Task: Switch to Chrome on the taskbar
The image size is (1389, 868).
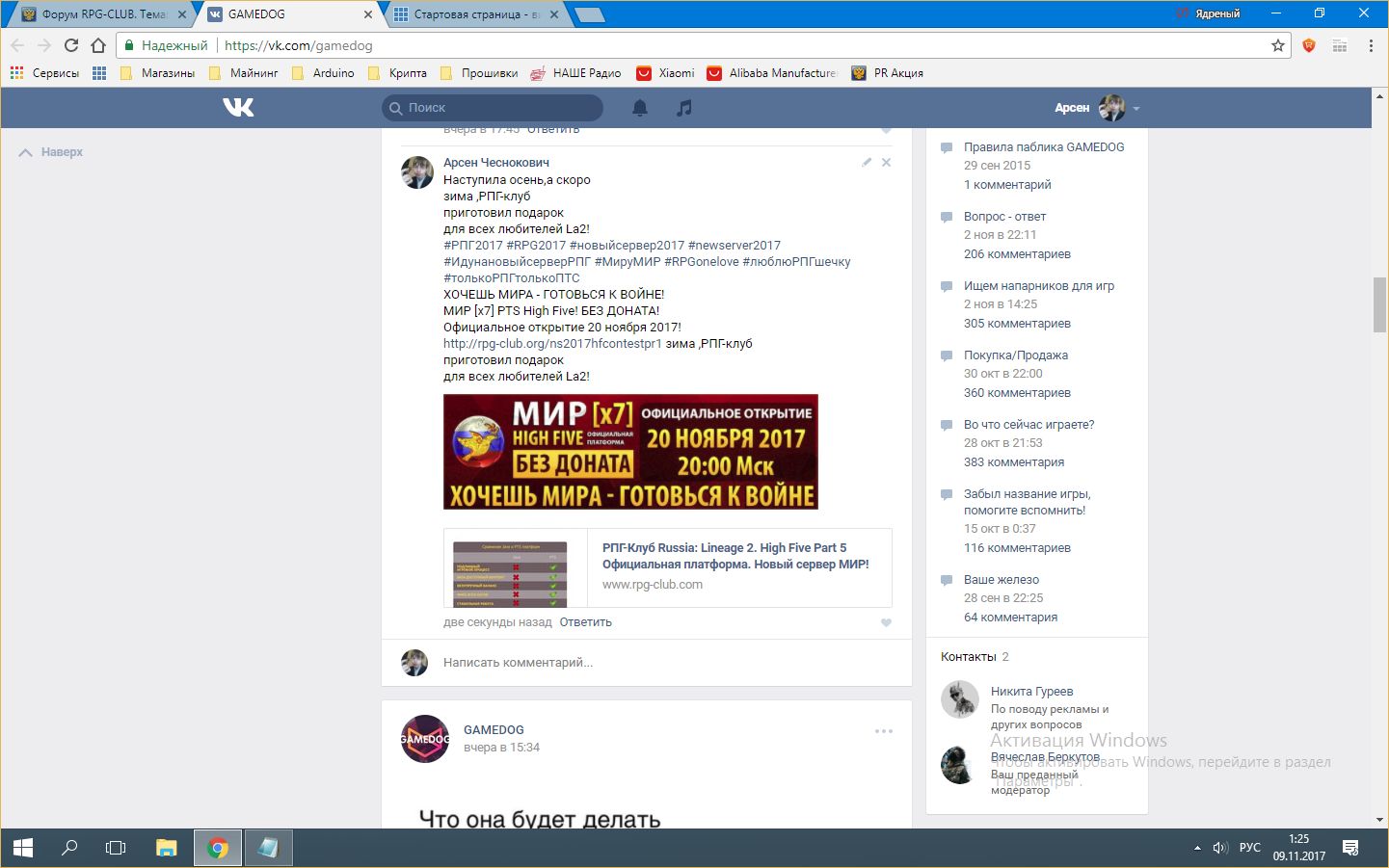Action: point(218,848)
